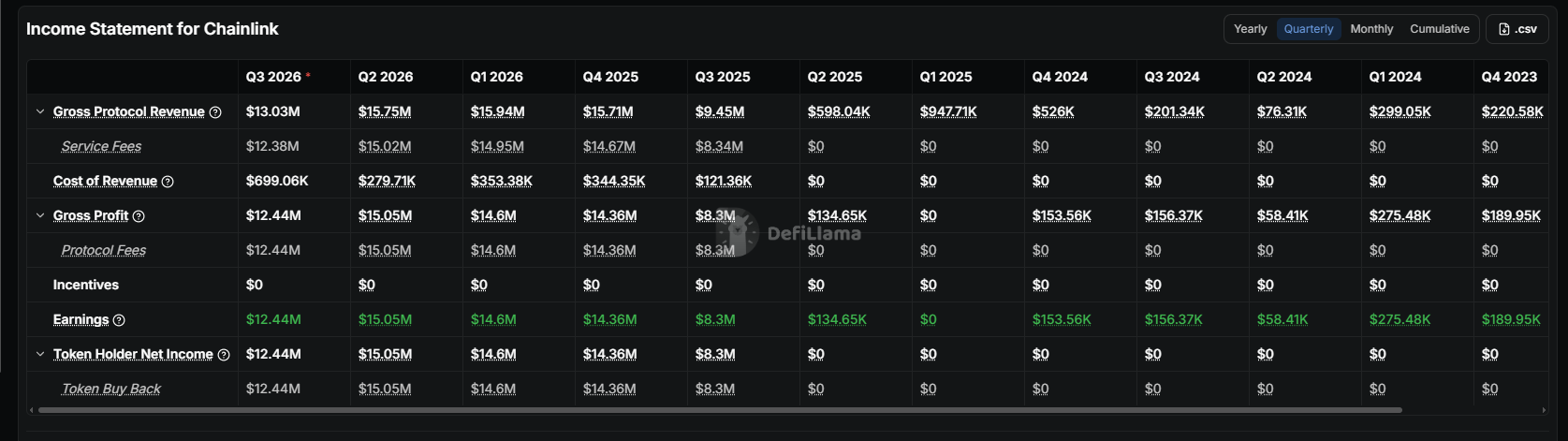Click the Cost of Revenue info icon

168,182
